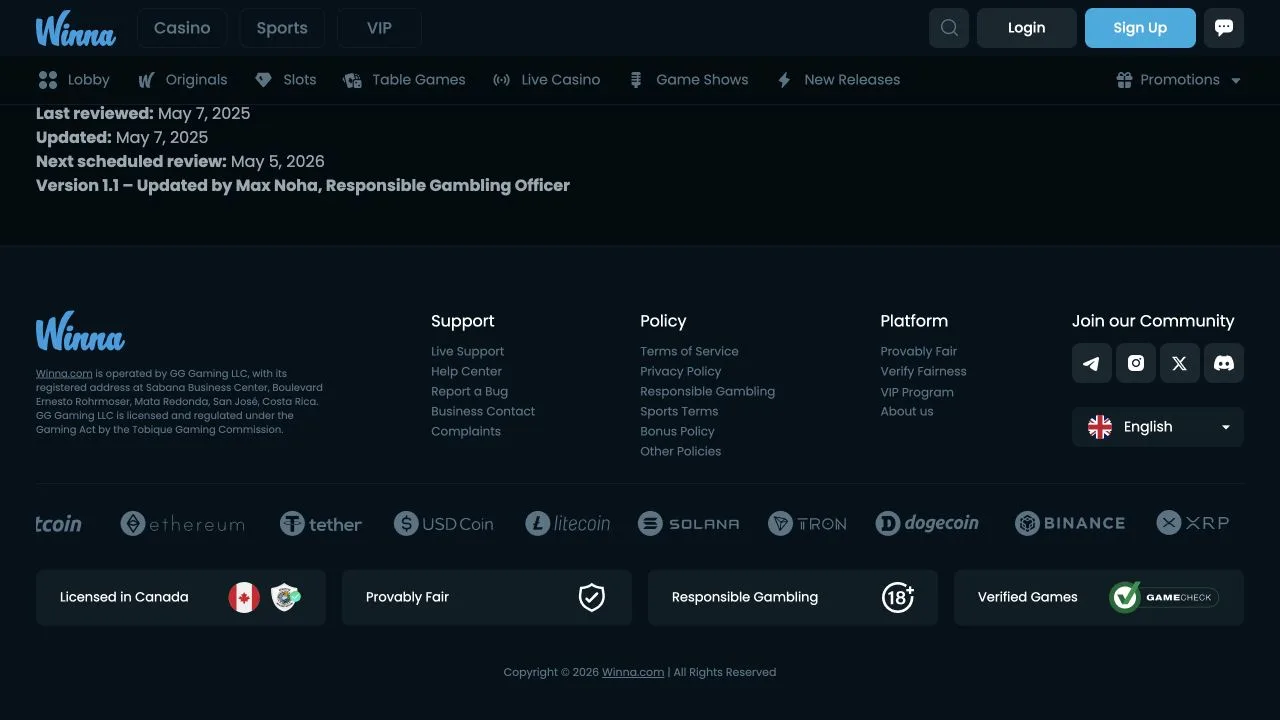
Task: Open the search icon button
Action: [949, 28]
